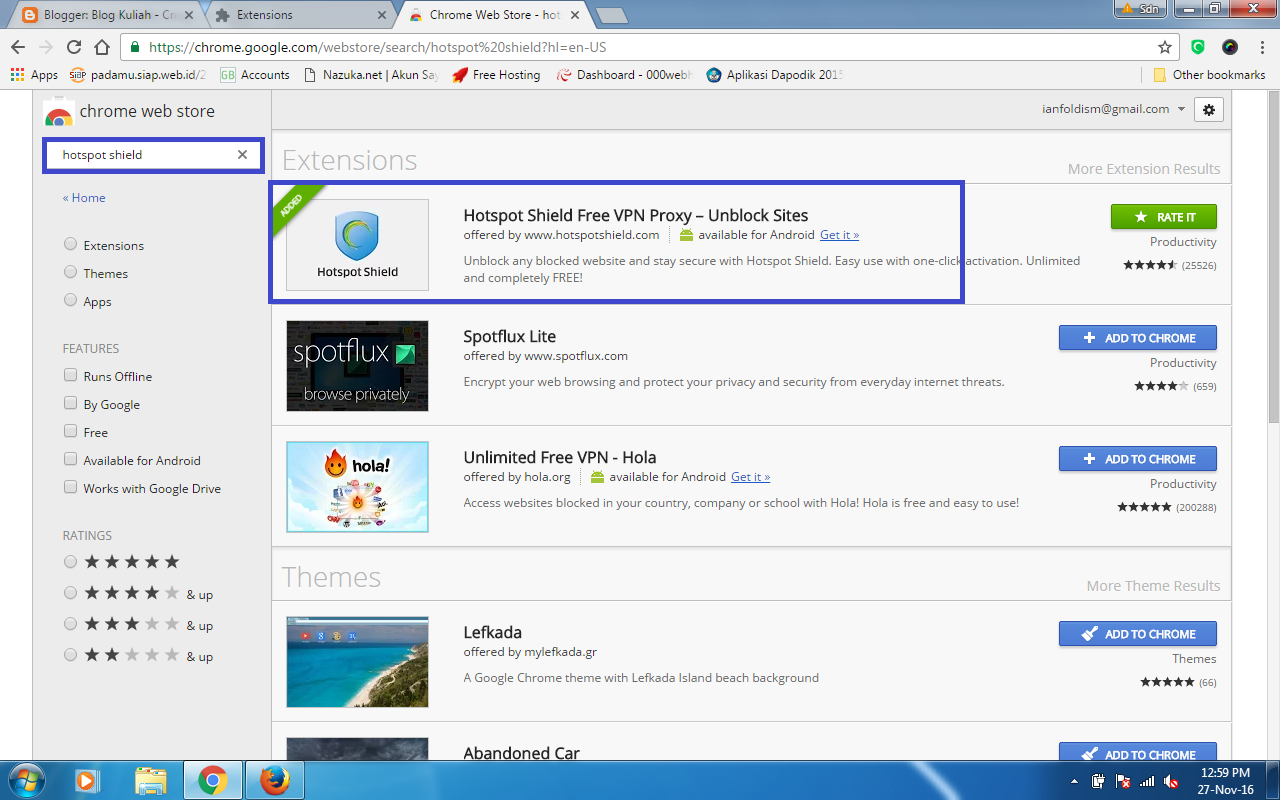Enable the Runs Offline checkbox

(70, 375)
